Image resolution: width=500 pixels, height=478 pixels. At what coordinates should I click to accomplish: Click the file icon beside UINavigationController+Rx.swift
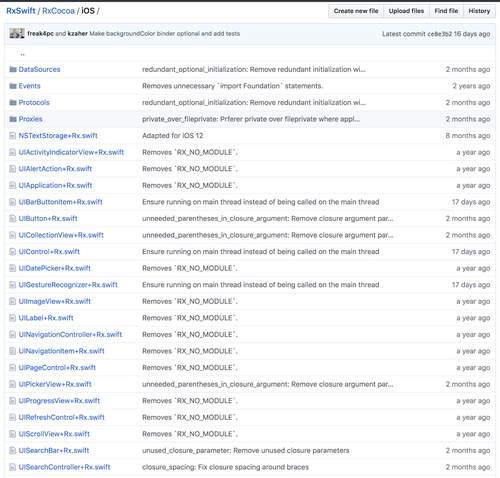point(12,334)
